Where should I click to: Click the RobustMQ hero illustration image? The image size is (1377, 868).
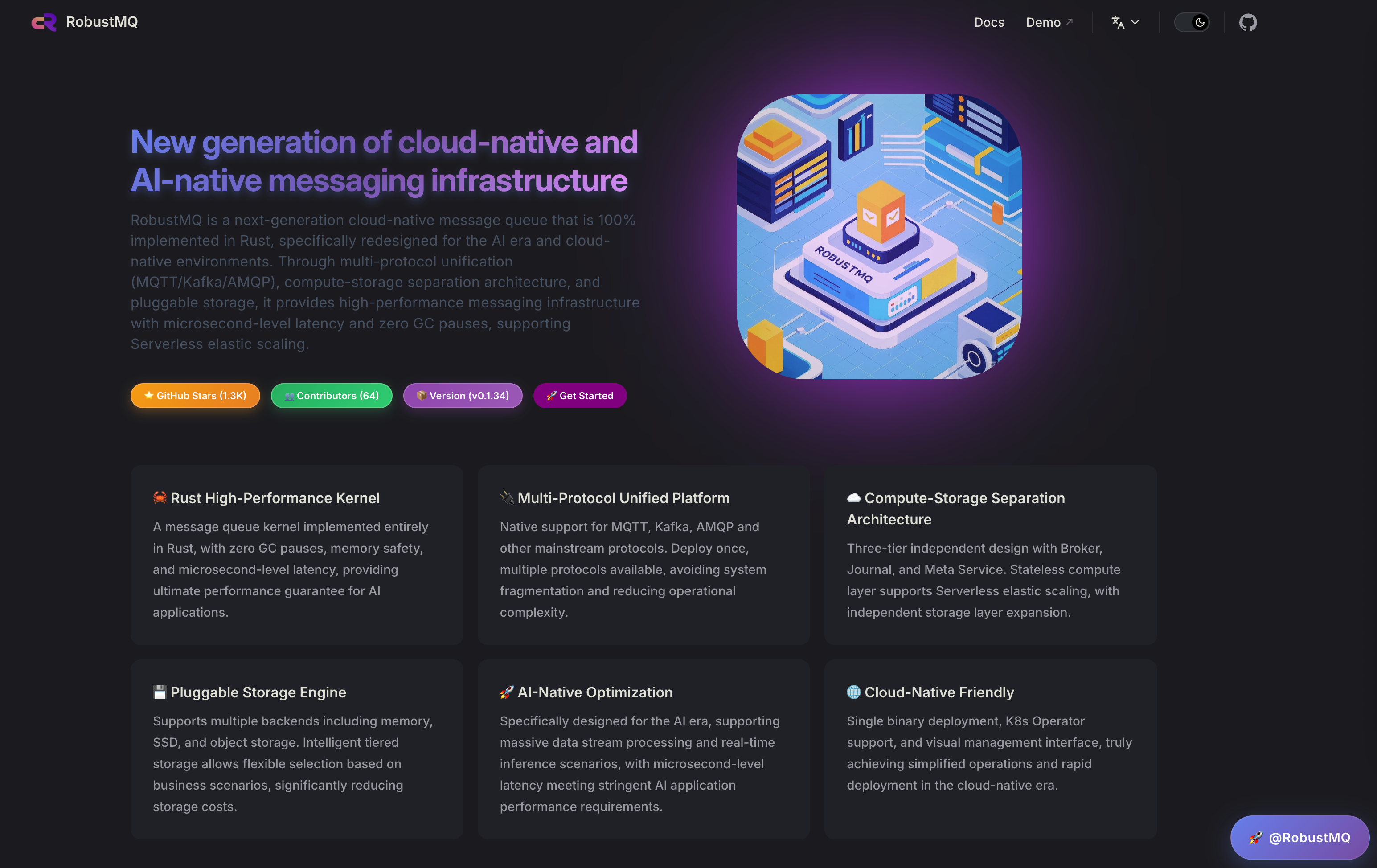point(879,236)
